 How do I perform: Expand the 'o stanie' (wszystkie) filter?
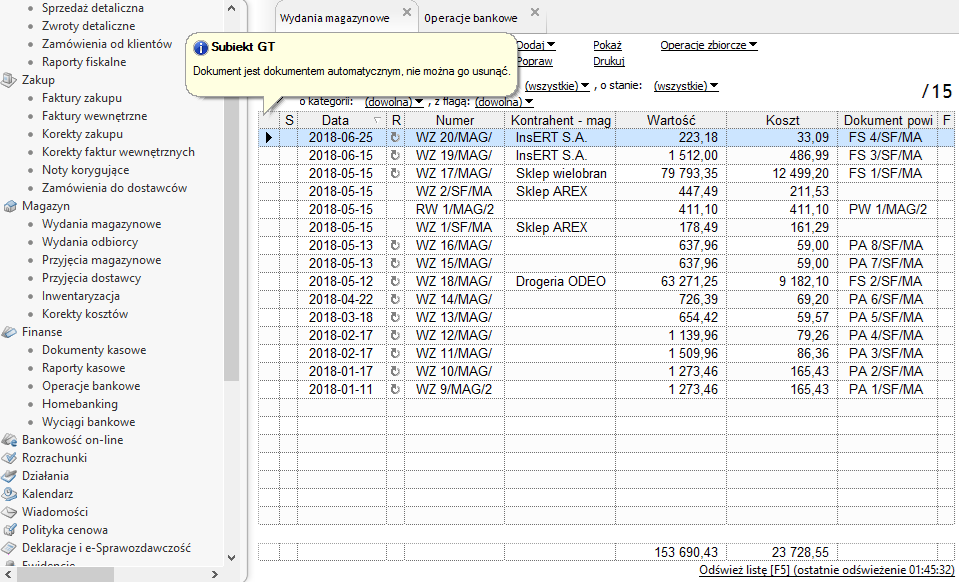pyautogui.click(x=685, y=86)
